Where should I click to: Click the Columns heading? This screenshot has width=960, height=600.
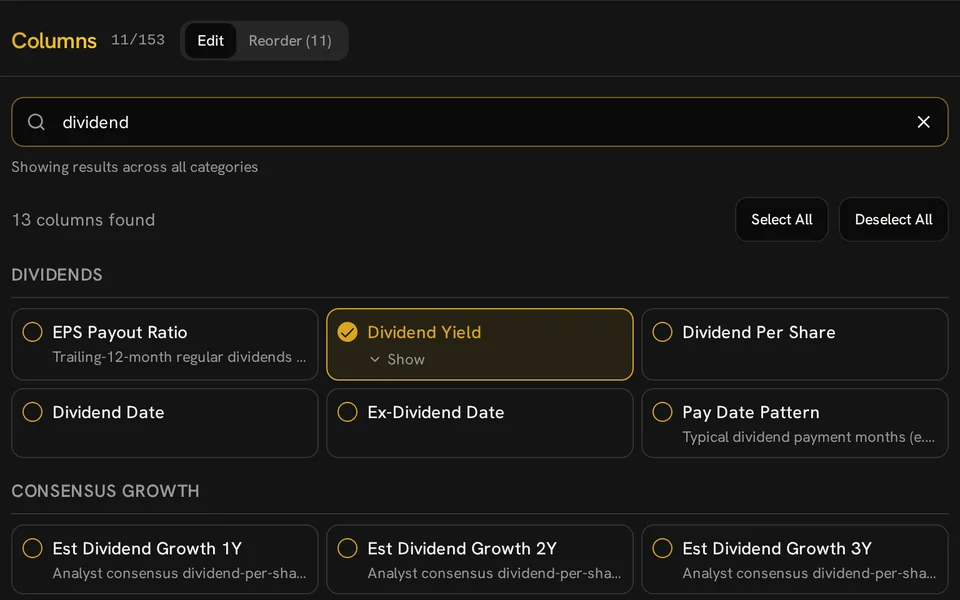pyautogui.click(x=54, y=40)
